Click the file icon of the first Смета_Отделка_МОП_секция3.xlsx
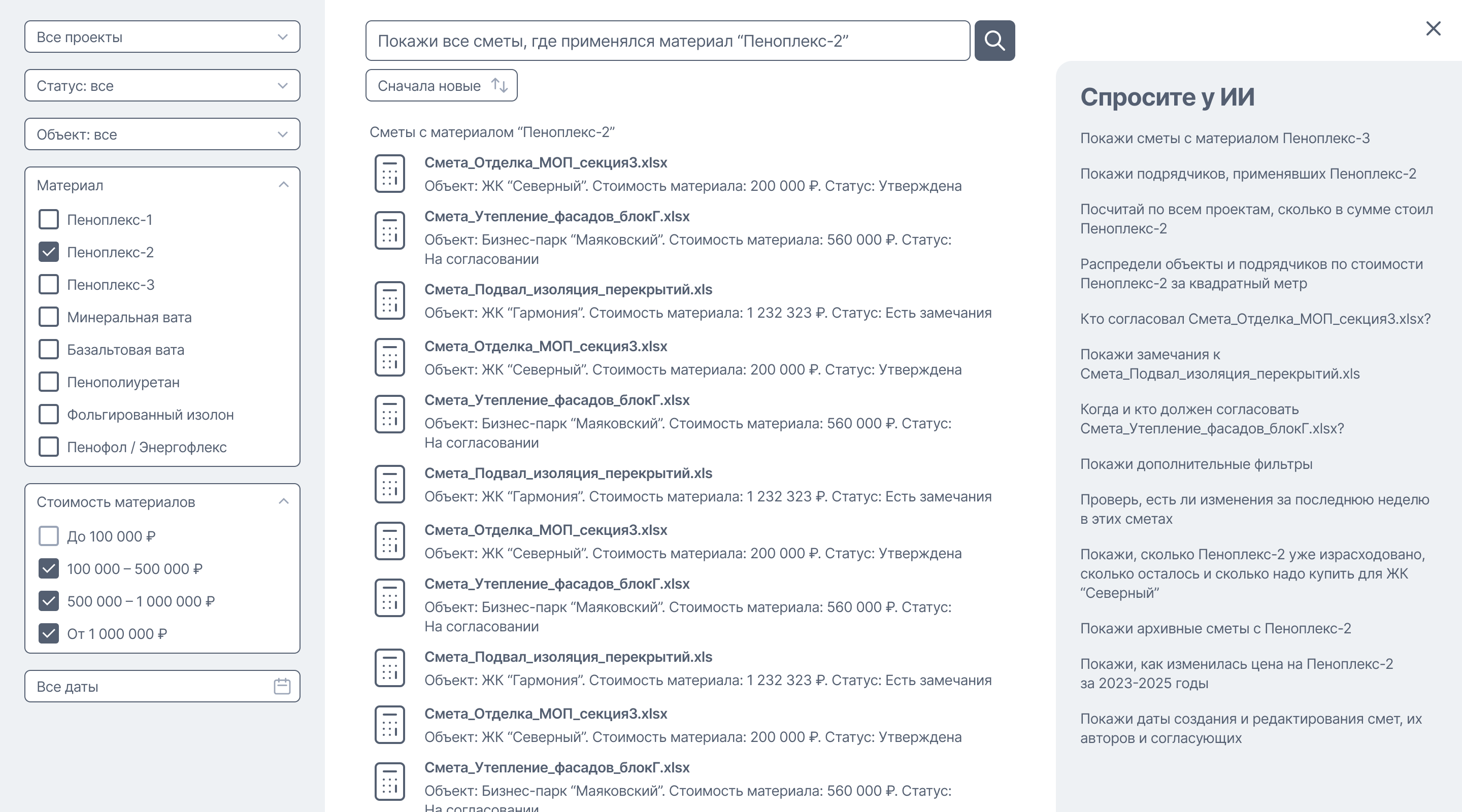 point(389,174)
